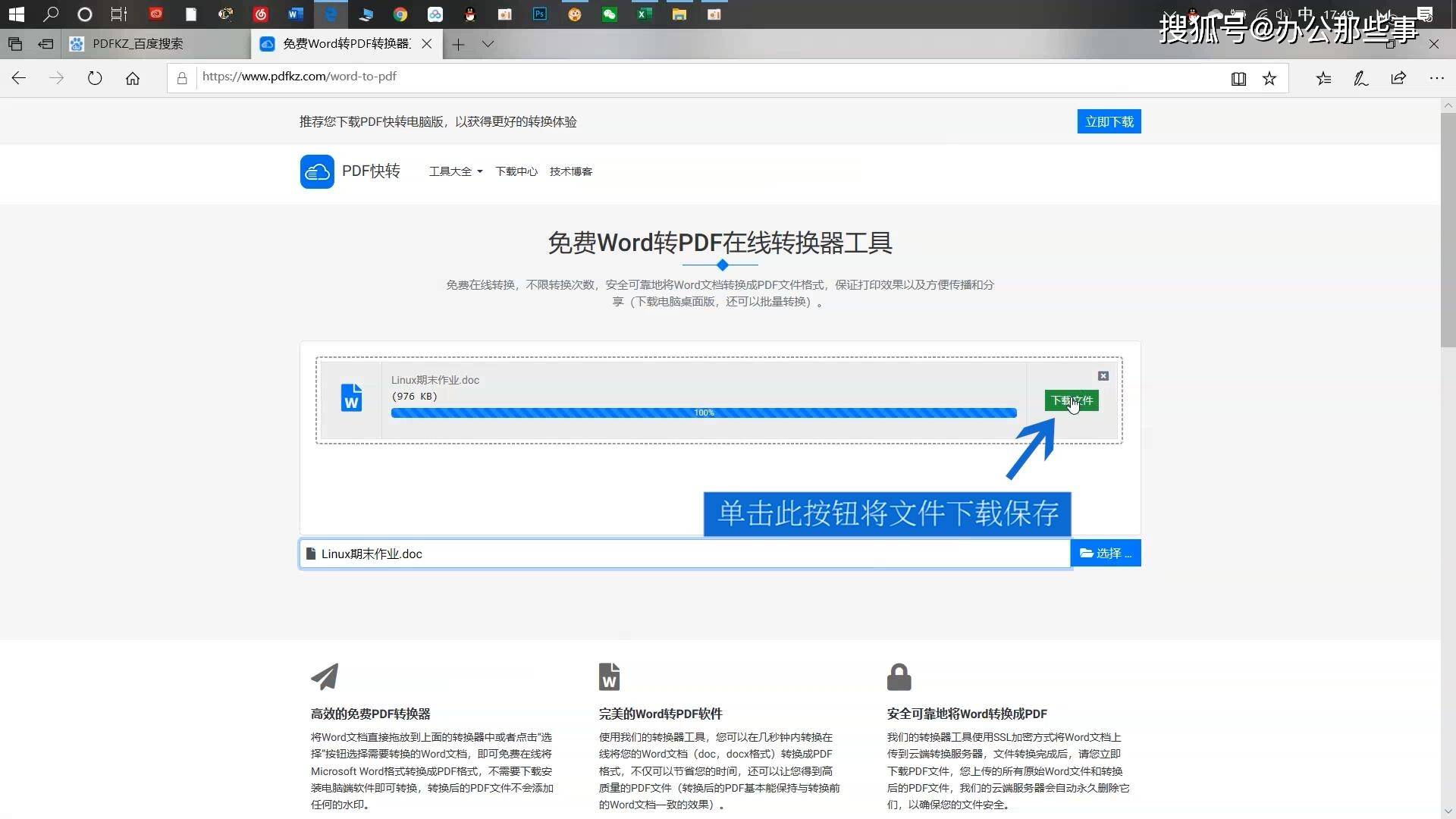Click tabs you've set aside icon
Screen dimensions: 1456x819
pos(15,44)
